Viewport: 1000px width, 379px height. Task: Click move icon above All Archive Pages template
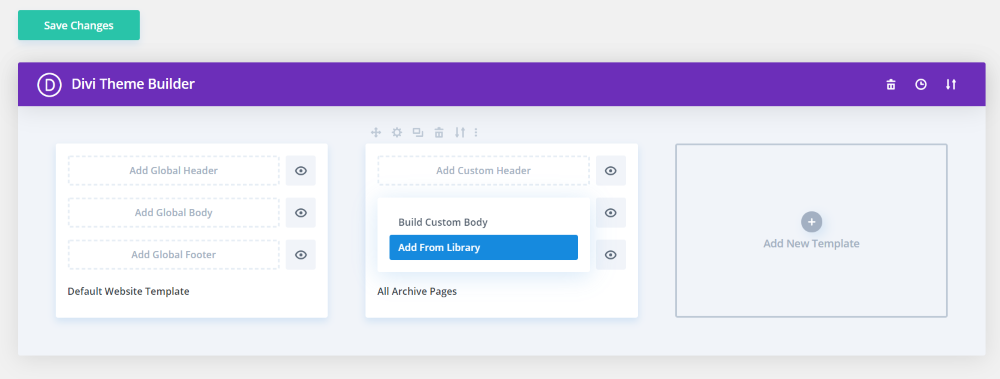[376, 132]
